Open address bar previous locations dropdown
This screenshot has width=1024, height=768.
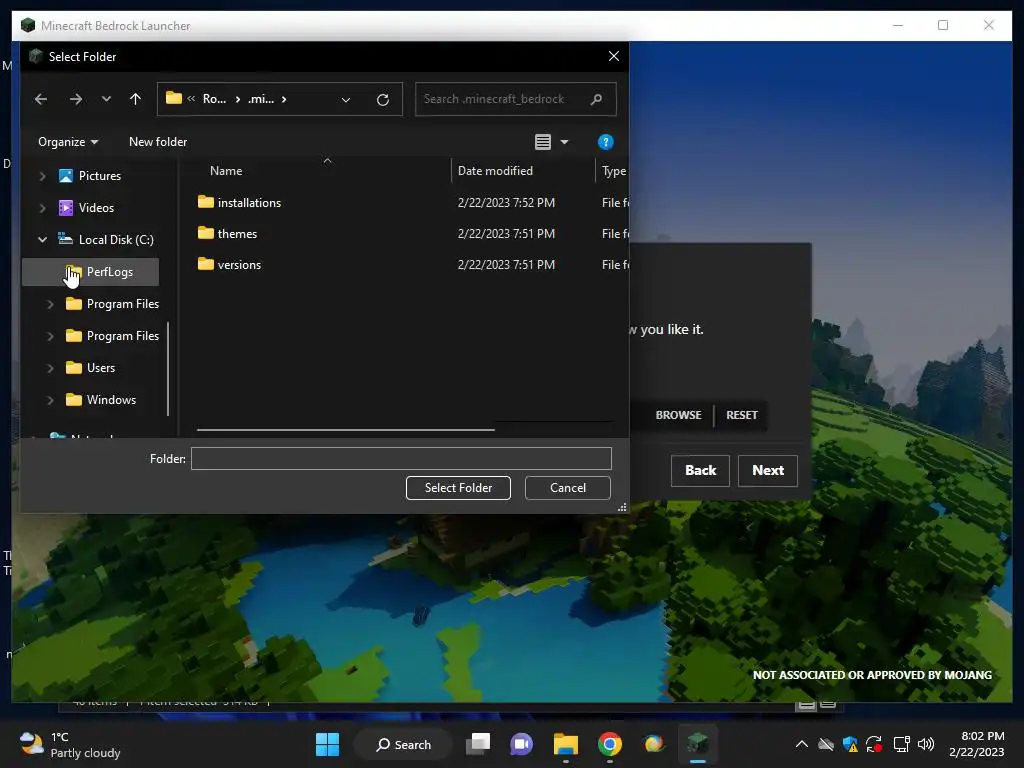tap(345, 99)
